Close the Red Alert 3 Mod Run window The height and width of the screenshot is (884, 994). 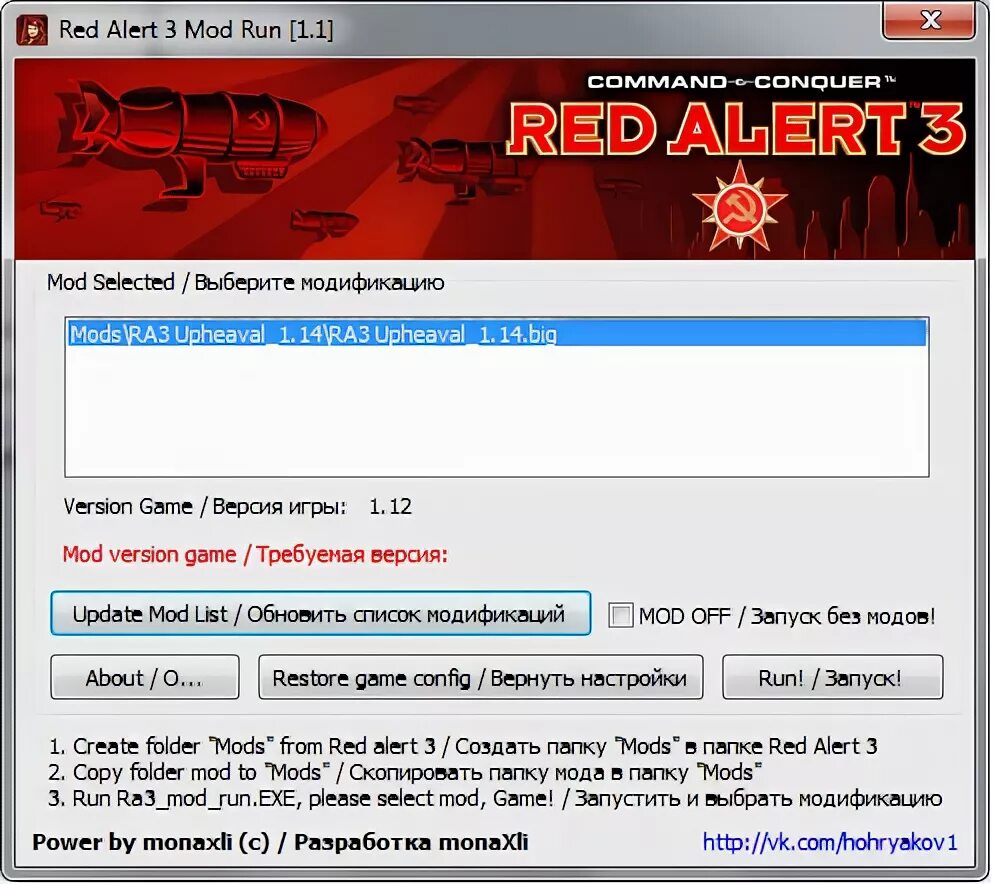tap(929, 21)
